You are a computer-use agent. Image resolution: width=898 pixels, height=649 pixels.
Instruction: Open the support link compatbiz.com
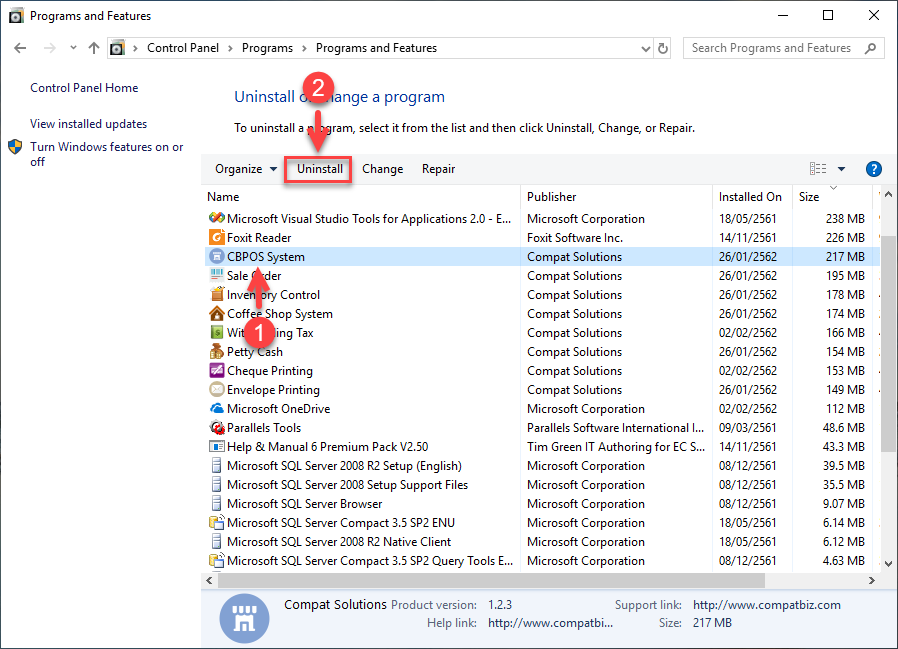coord(766,605)
